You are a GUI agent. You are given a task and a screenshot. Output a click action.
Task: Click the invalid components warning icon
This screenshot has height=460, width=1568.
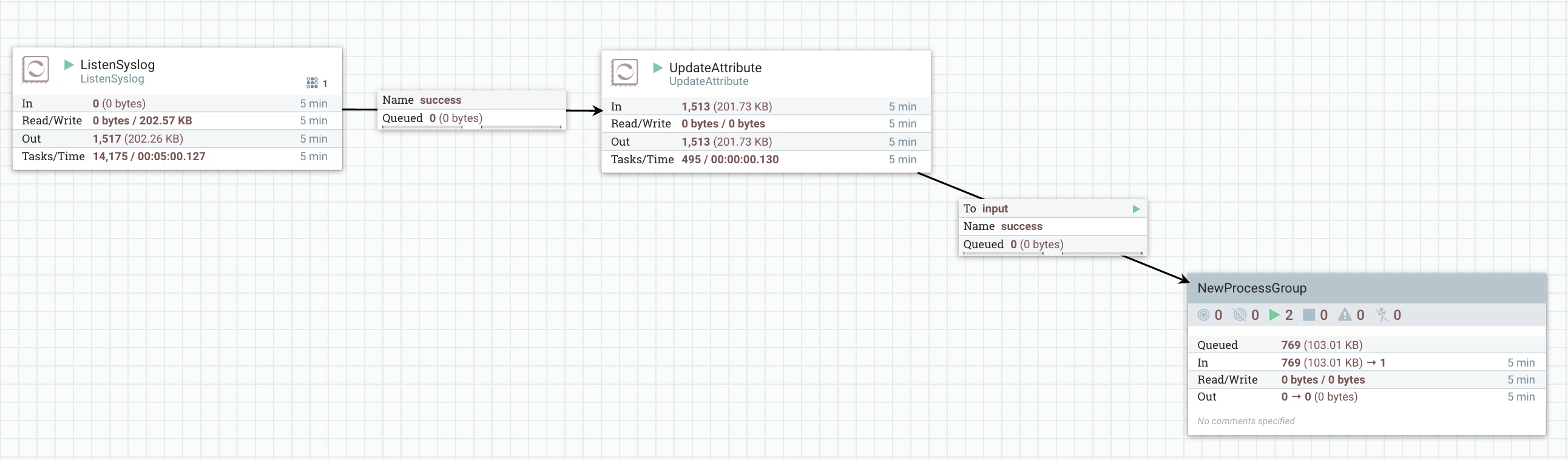[x=1345, y=314]
